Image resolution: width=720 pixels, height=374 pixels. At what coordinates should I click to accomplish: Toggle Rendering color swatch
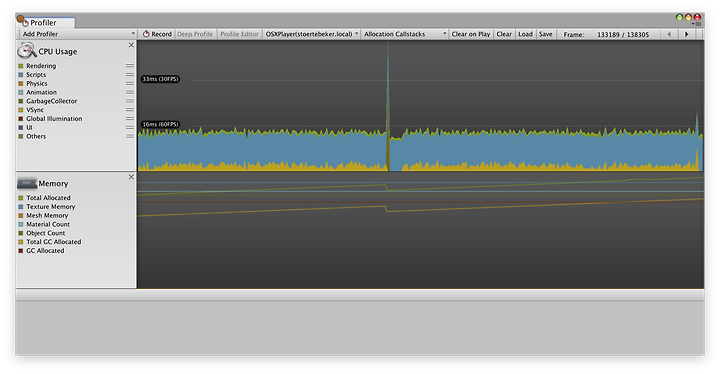tap(21, 66)
